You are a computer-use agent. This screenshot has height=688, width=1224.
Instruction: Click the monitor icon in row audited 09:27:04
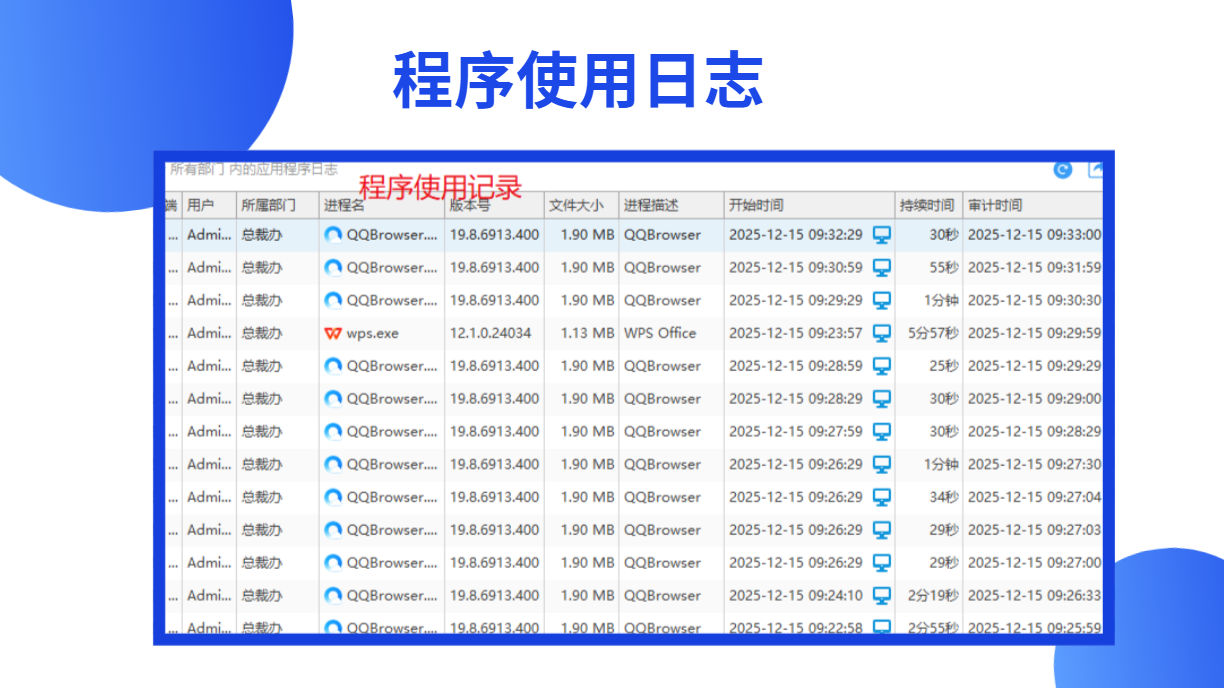(882, 497)
